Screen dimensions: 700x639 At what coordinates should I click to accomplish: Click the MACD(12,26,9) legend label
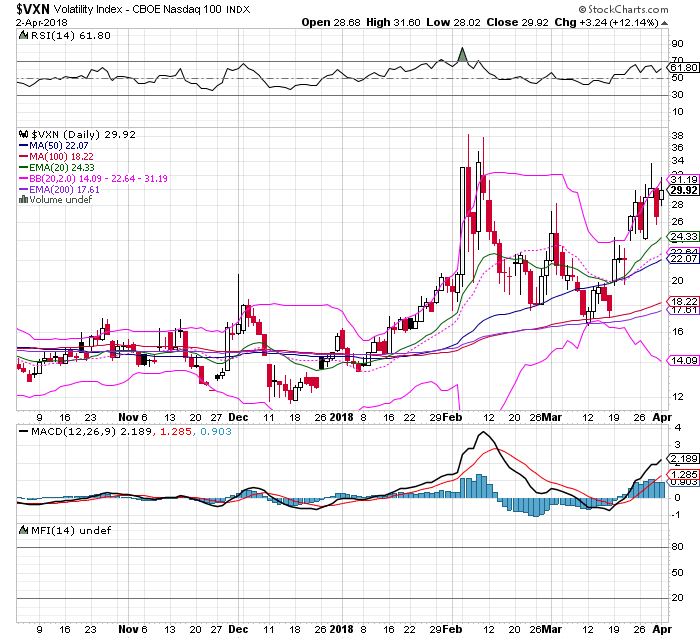(74, 432)
